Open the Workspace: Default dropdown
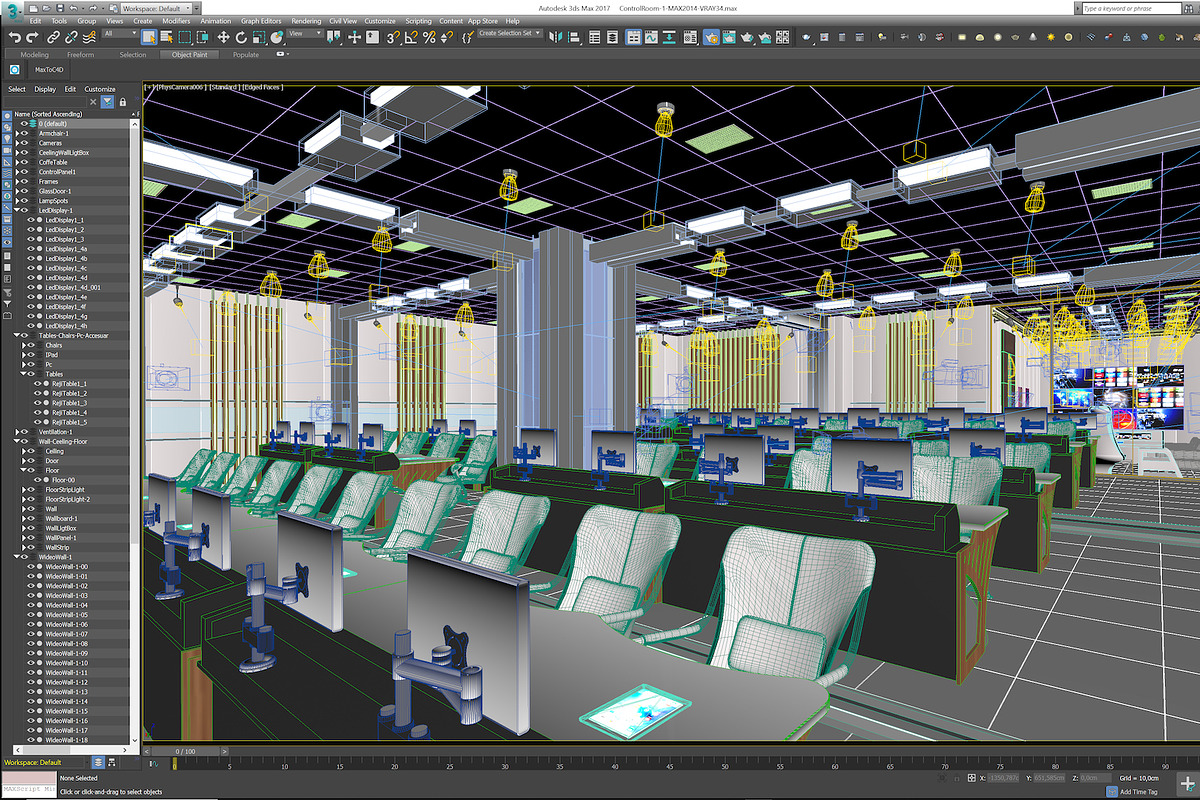 pos(156,8)
